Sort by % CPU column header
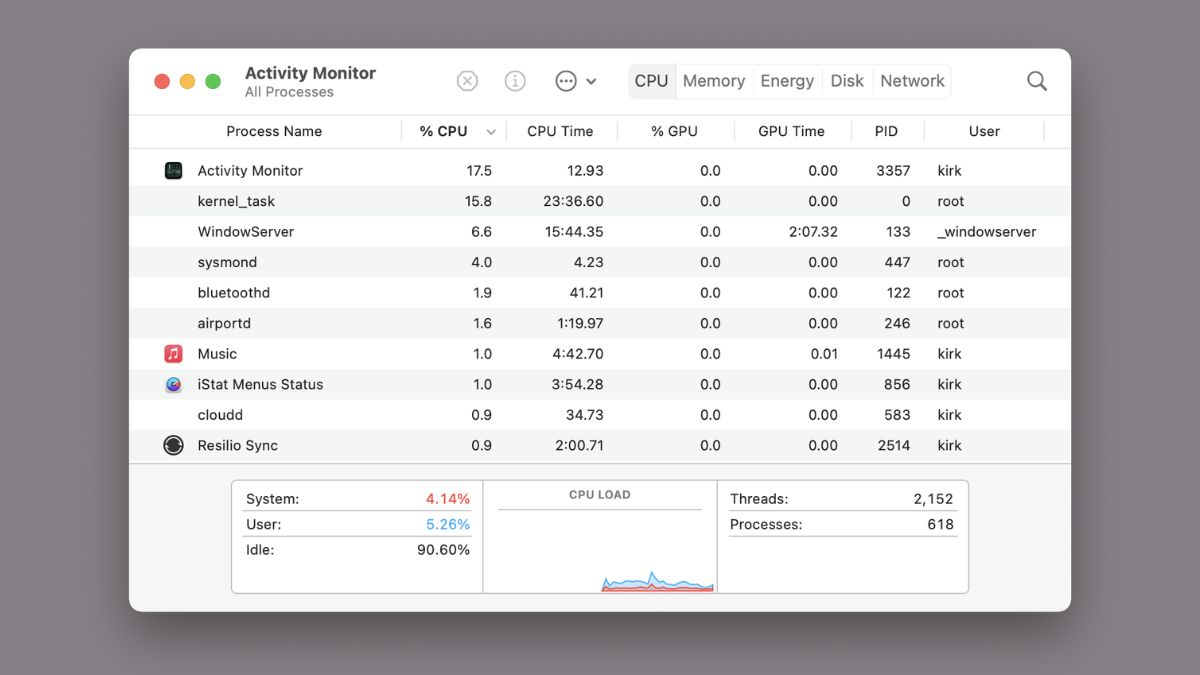Image resolution: width=1200 pixels, height=675 pixels. 443,131
